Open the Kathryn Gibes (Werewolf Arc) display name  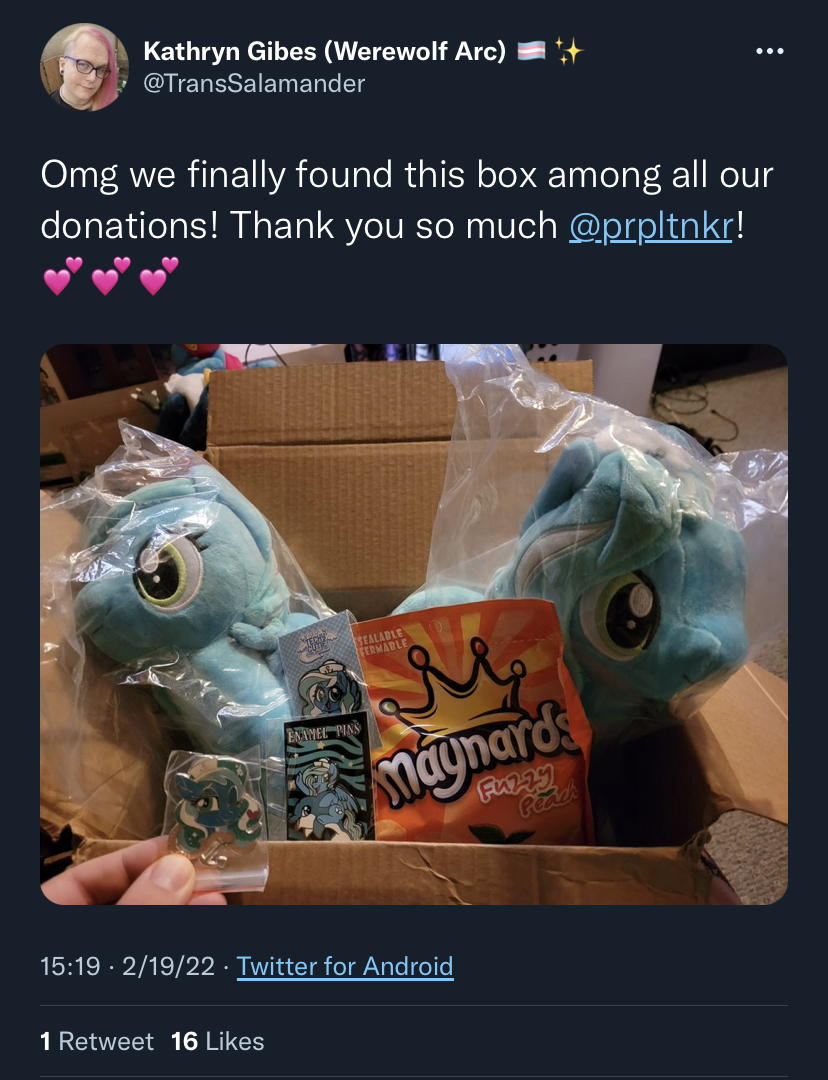pyautogui.click(x=324, y=51)
